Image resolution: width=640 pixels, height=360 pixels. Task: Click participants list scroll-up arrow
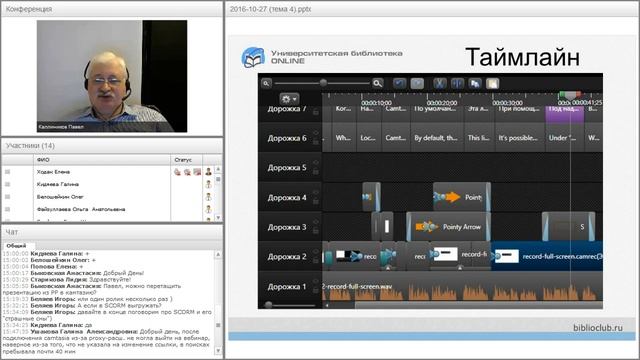point(218,169)
